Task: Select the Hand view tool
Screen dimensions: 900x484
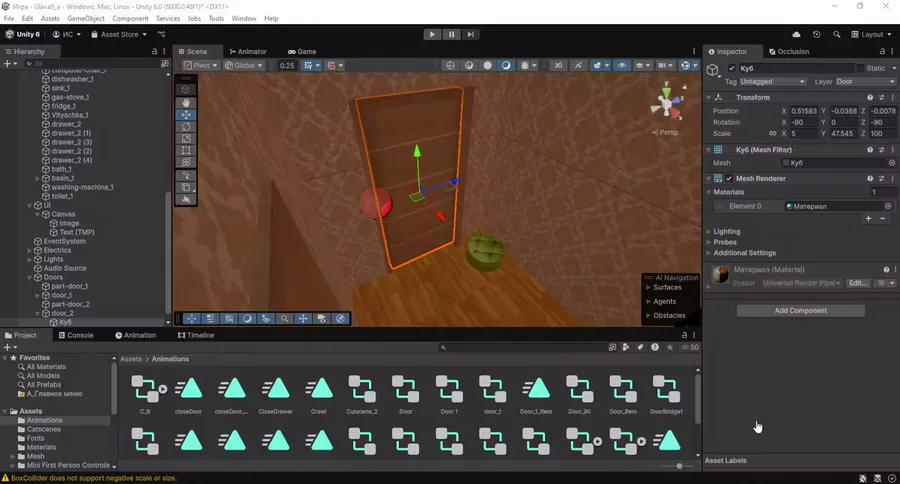Action: click(x=185, y=103)
